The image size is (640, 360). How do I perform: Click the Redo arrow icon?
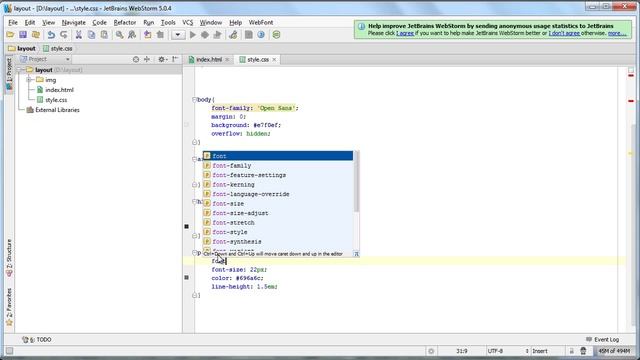64,35
